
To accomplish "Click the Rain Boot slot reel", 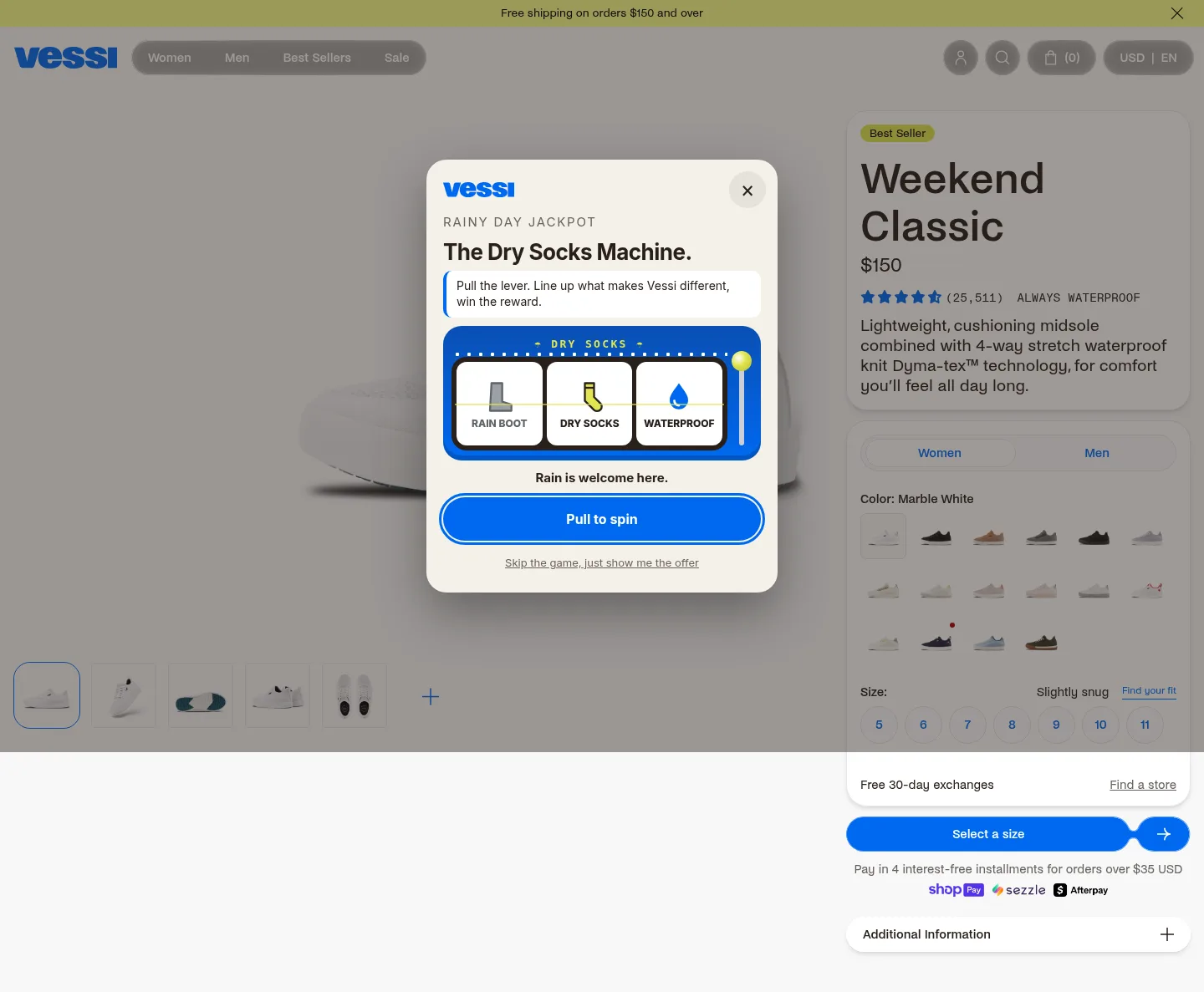I will coord(499,404).
